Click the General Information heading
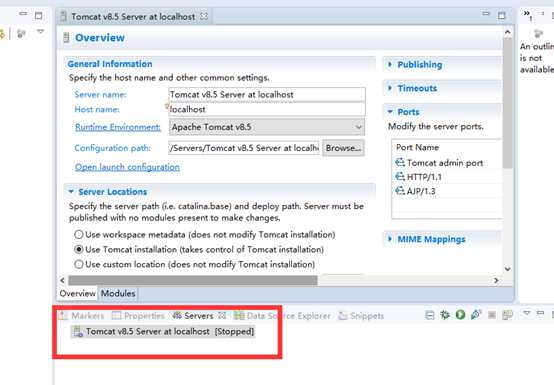The width and height of the screenshot is (554, 385). tap(110, 64)
